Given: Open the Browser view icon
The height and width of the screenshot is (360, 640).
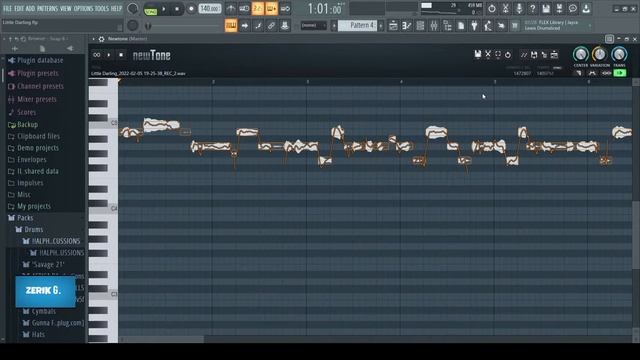Looking at the screenshot, I should 447,26.
